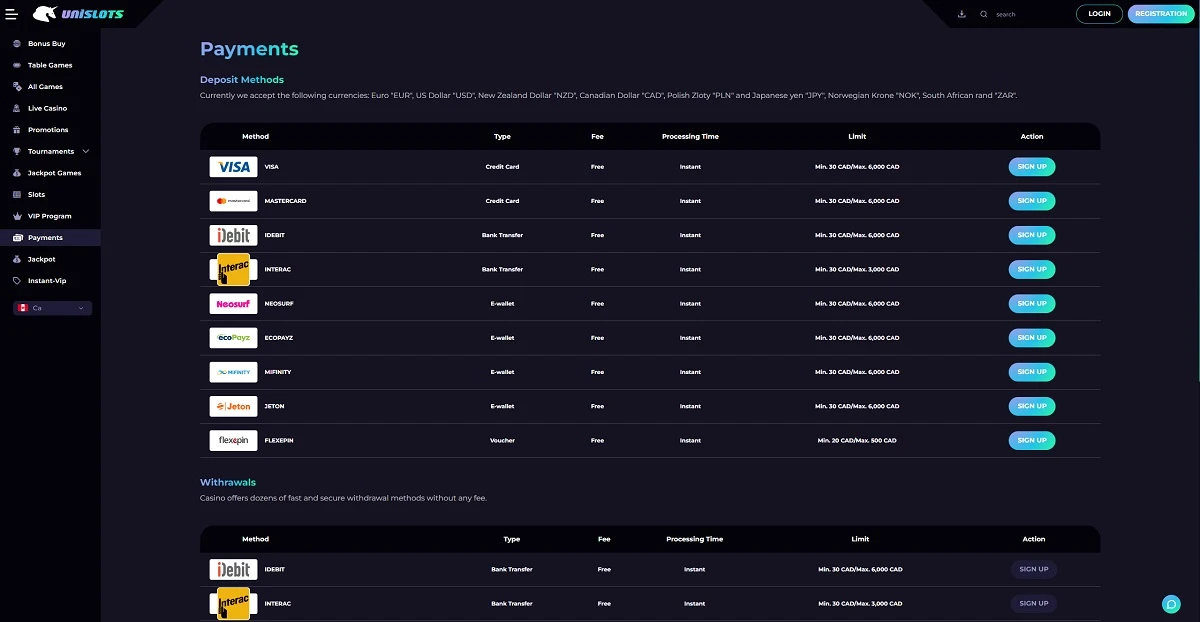The height and width of the screenshot is (622, 1200).
Task: Click the Tournaments trophy icon
Action: 17,152
